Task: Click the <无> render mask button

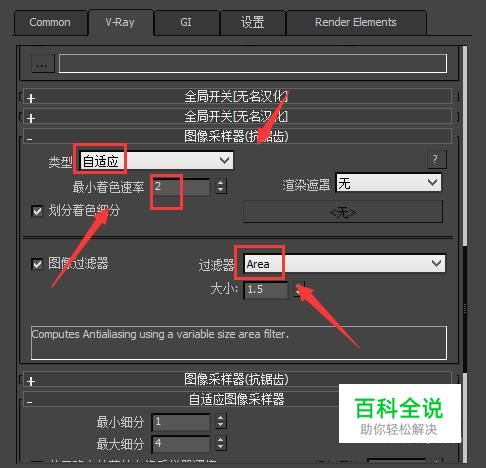Action: (x=343, y=212)
